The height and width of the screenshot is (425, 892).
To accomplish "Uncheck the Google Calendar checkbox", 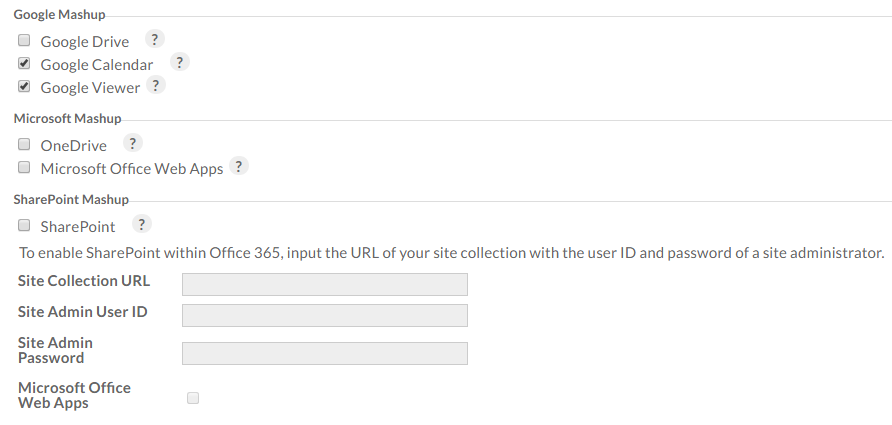I will tap(24, 64).
